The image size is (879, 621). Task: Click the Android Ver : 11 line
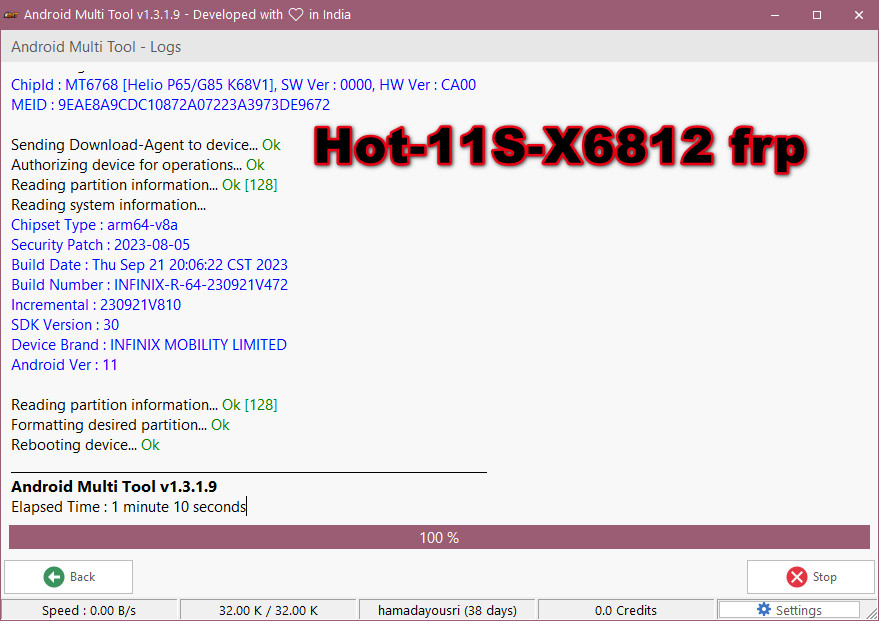pyautogui.click(x=64, y=365)
